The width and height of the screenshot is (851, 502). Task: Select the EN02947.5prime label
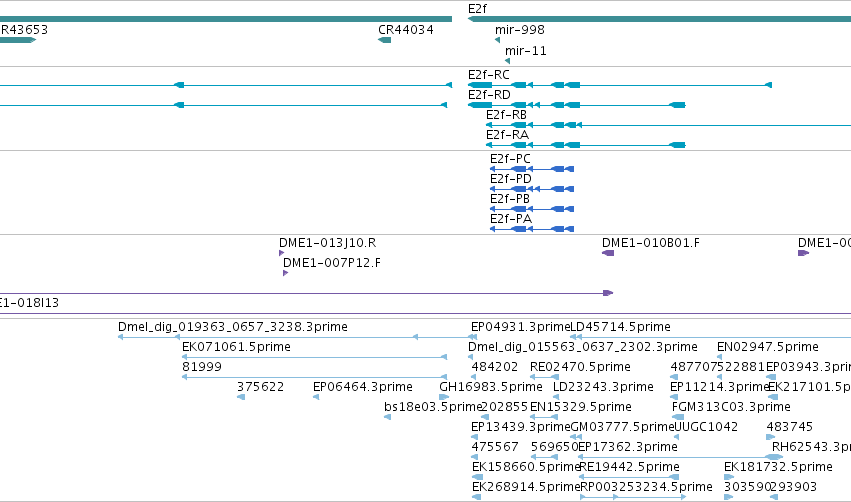point(767,347)
